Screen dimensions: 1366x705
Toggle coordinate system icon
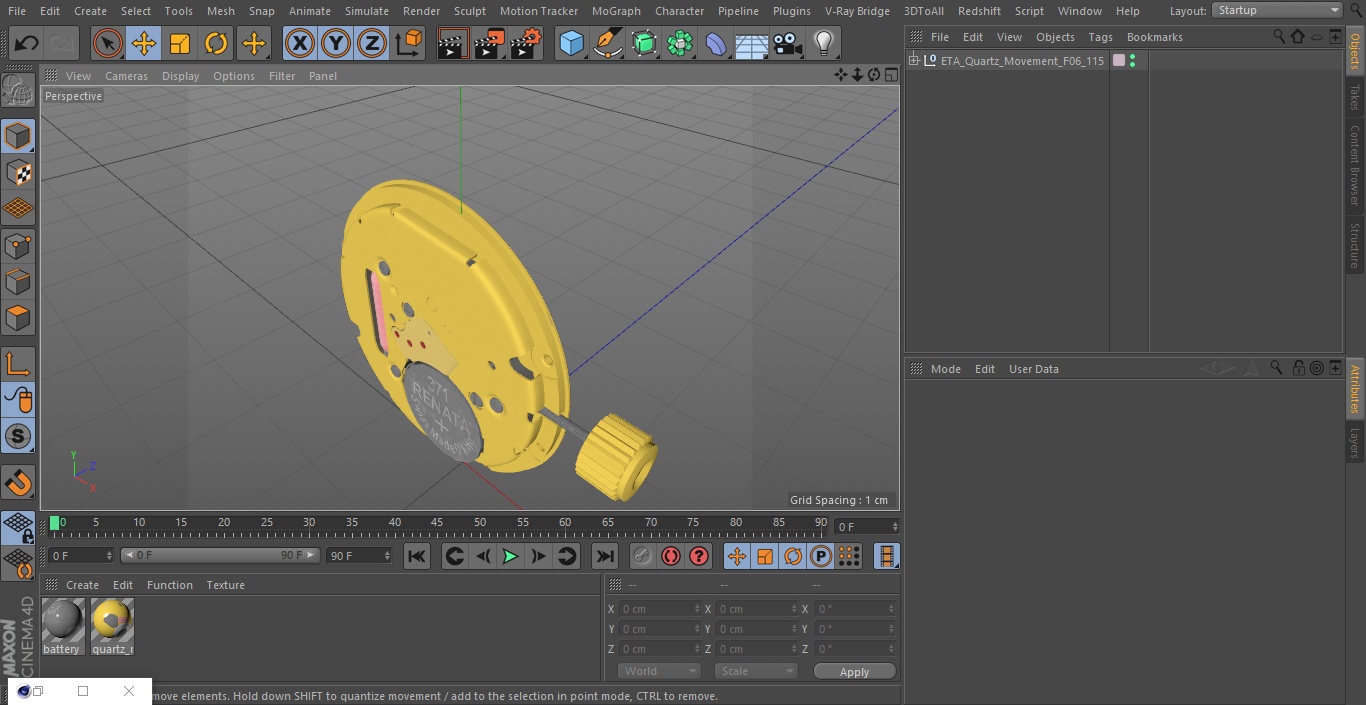[x=409, y=44]
